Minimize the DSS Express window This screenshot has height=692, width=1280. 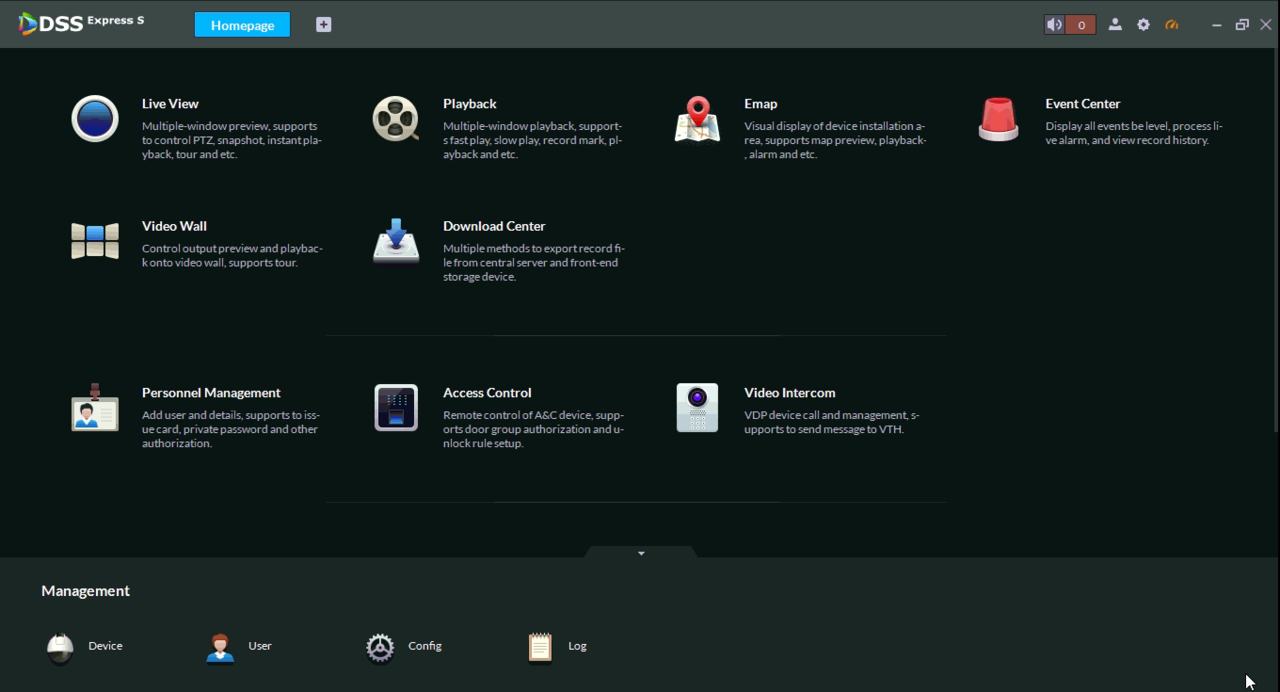pos(1217,25)
